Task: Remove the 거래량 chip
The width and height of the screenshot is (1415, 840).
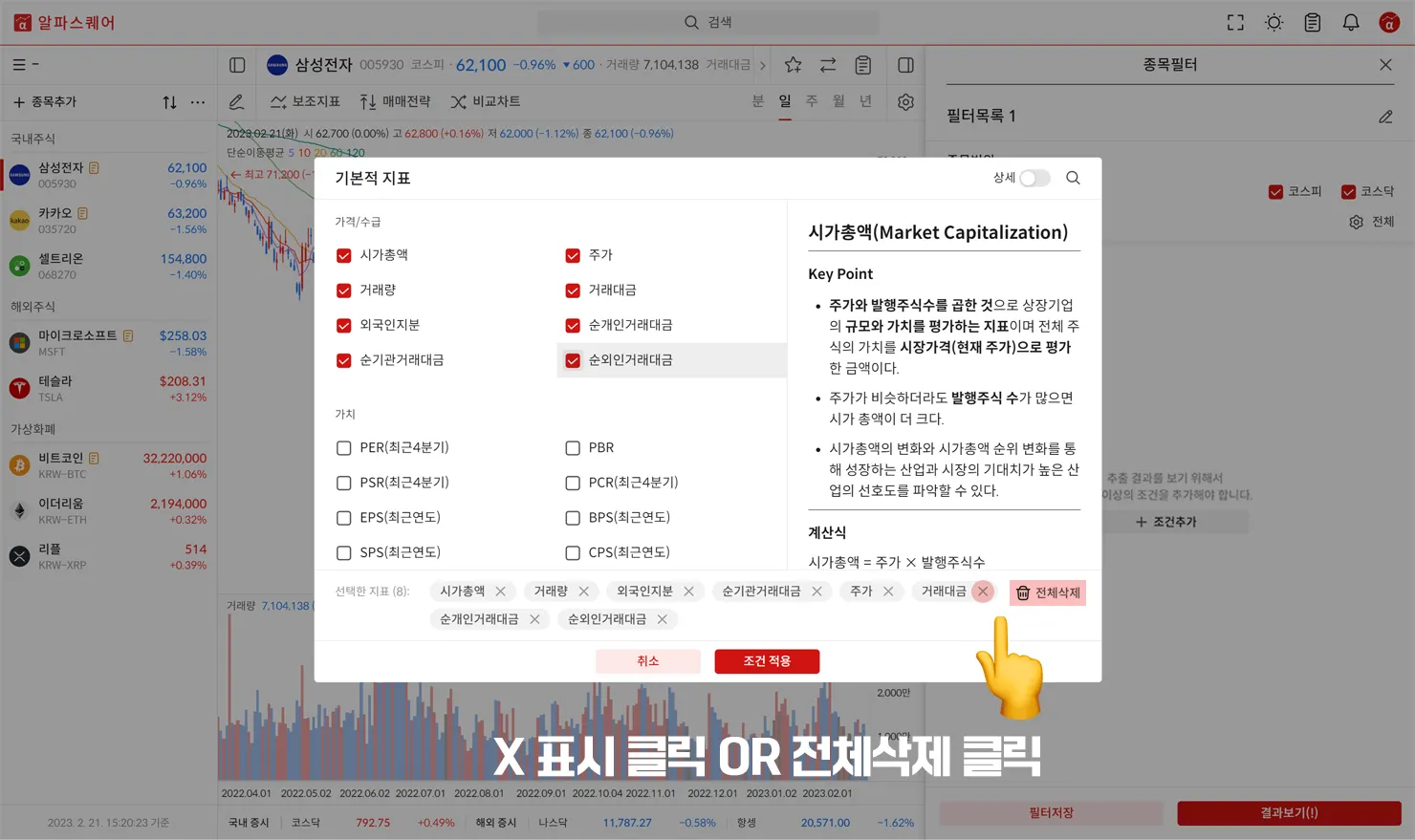Action: [583, 592]
